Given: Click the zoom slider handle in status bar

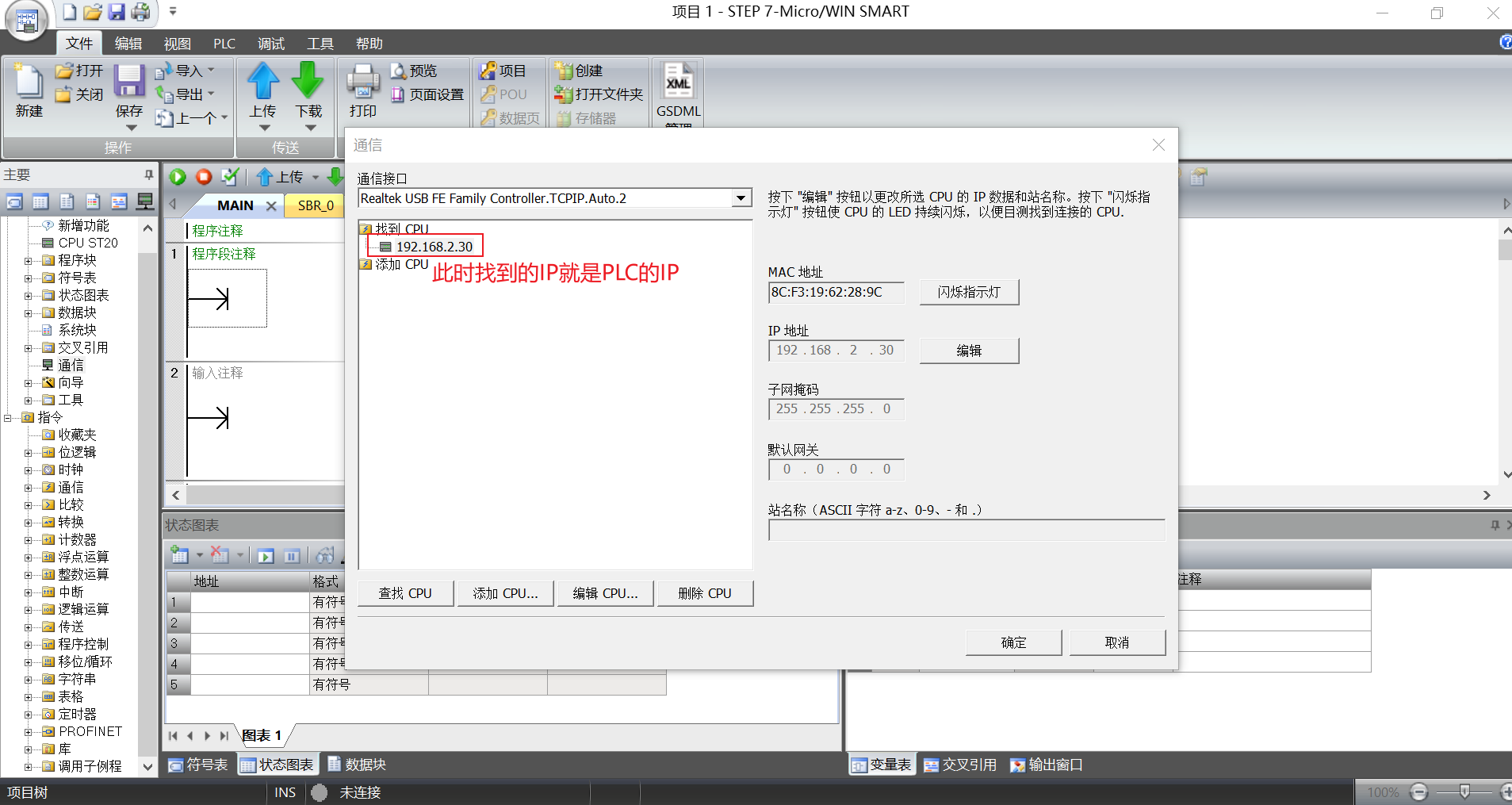Looking at the screenshot, I should (x=1464, y=792).
